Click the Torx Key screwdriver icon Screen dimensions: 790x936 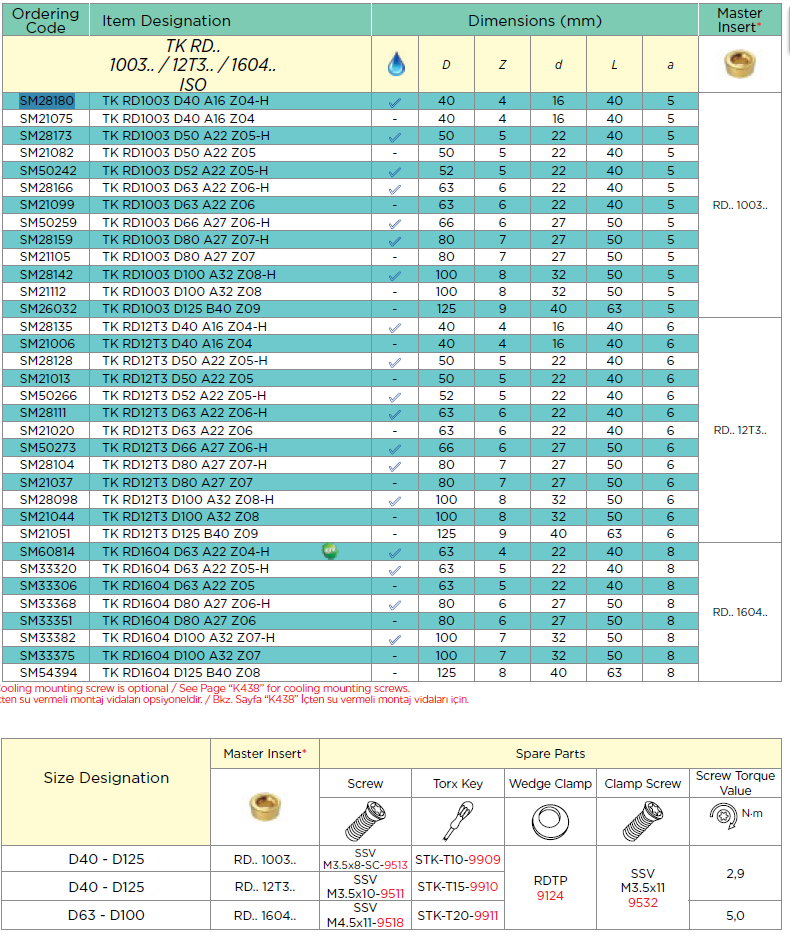tap(458, 821)
